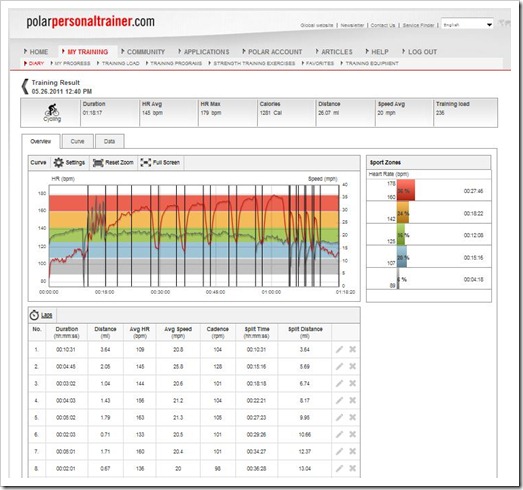Click zone time 00:27:46
523x490 pixels.
[x=473, y=191]
